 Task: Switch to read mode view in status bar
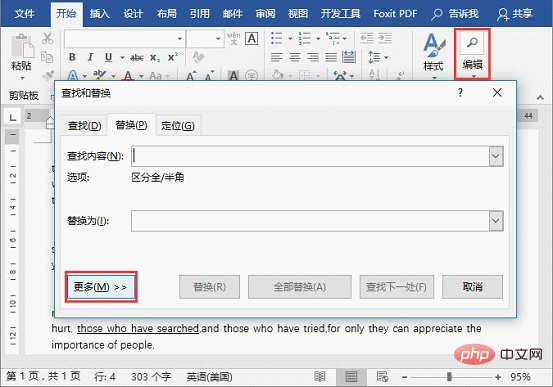pos(320,377)
